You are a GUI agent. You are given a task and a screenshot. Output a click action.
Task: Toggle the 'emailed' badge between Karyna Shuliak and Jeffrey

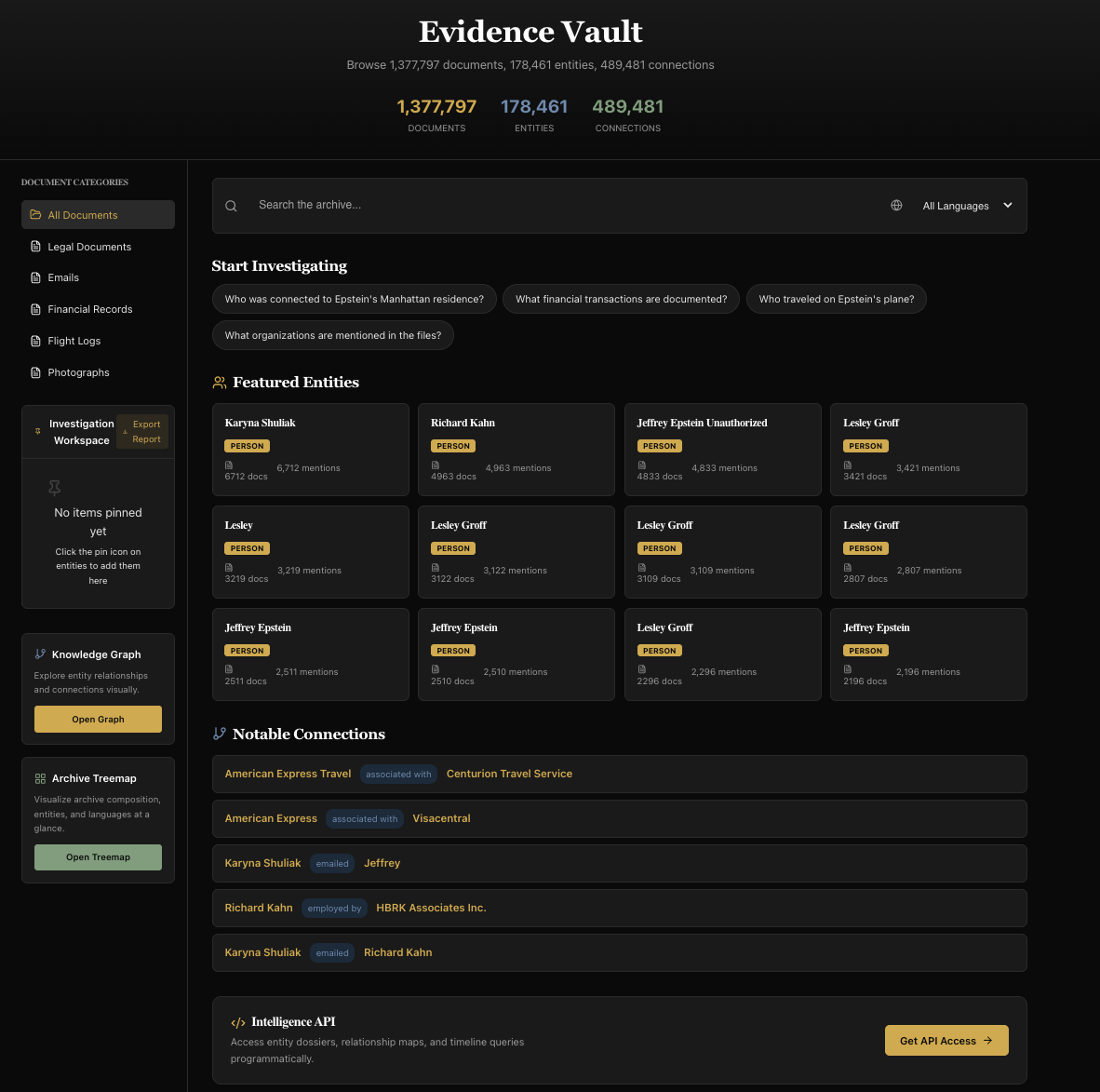point(331,863)
